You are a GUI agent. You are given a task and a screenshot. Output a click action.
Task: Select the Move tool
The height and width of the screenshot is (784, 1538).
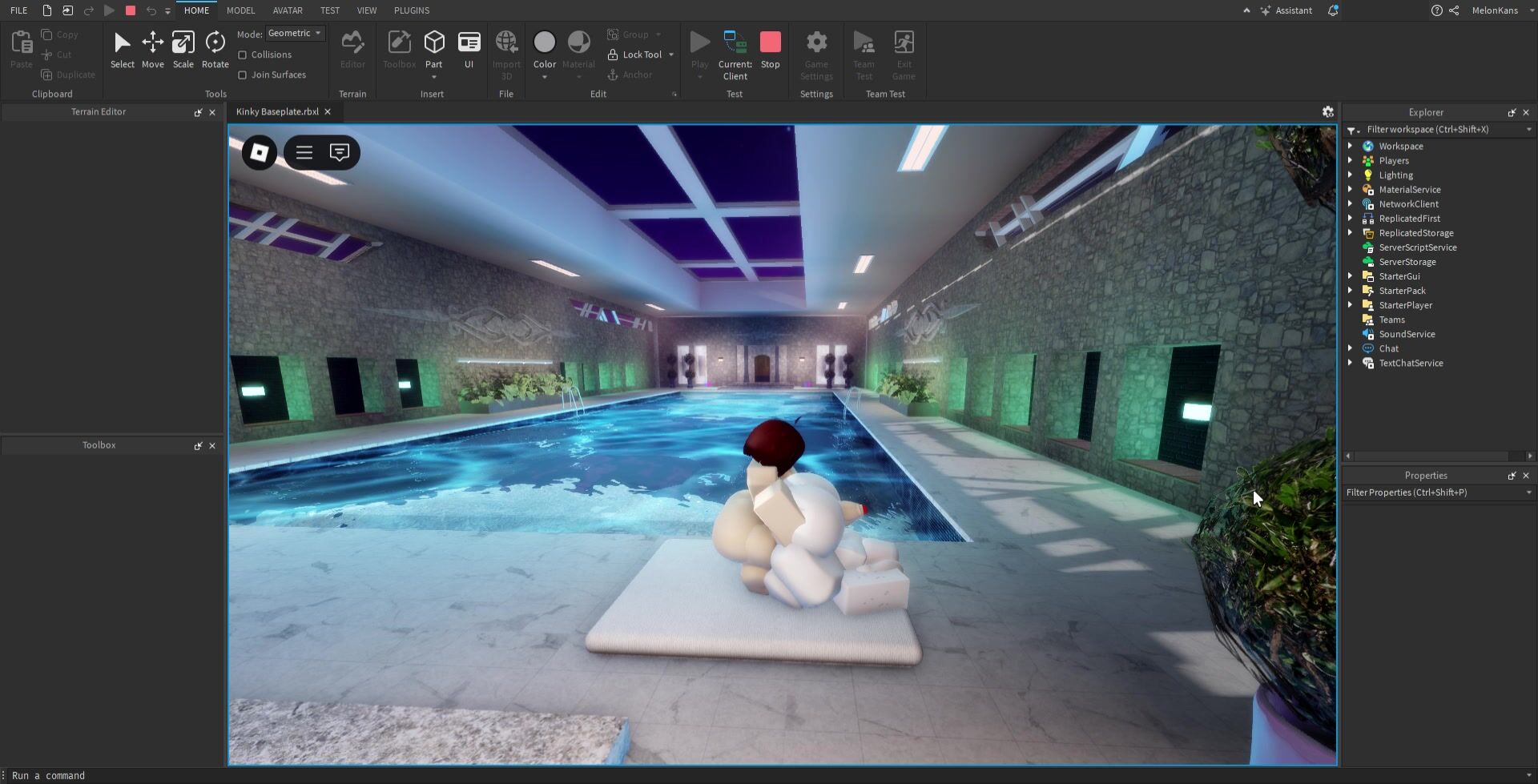[x=152, y=50]
